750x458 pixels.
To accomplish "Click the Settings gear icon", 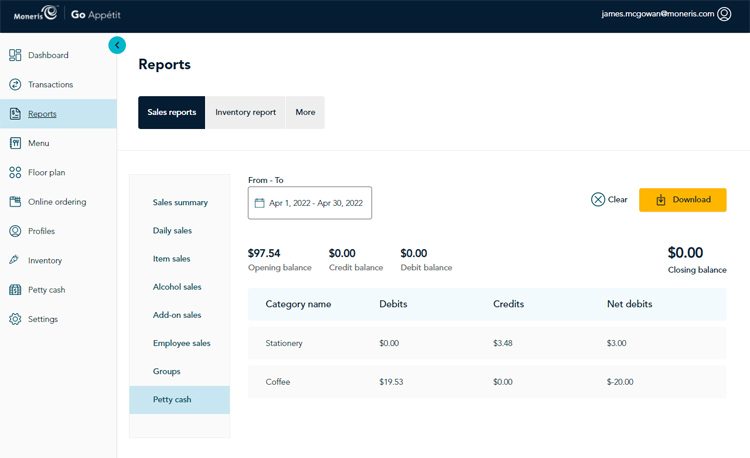I will click(15, 319).
